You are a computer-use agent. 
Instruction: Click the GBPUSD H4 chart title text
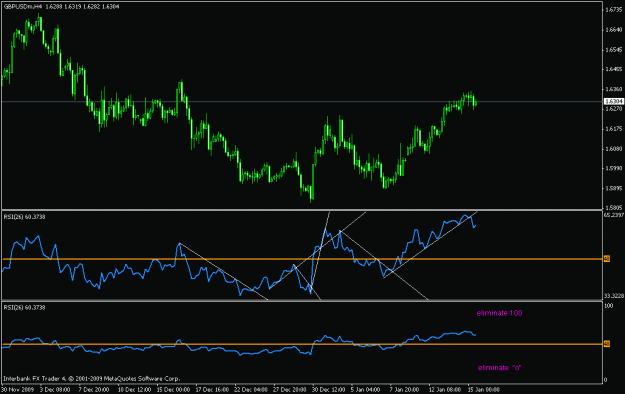click(61, 6)
